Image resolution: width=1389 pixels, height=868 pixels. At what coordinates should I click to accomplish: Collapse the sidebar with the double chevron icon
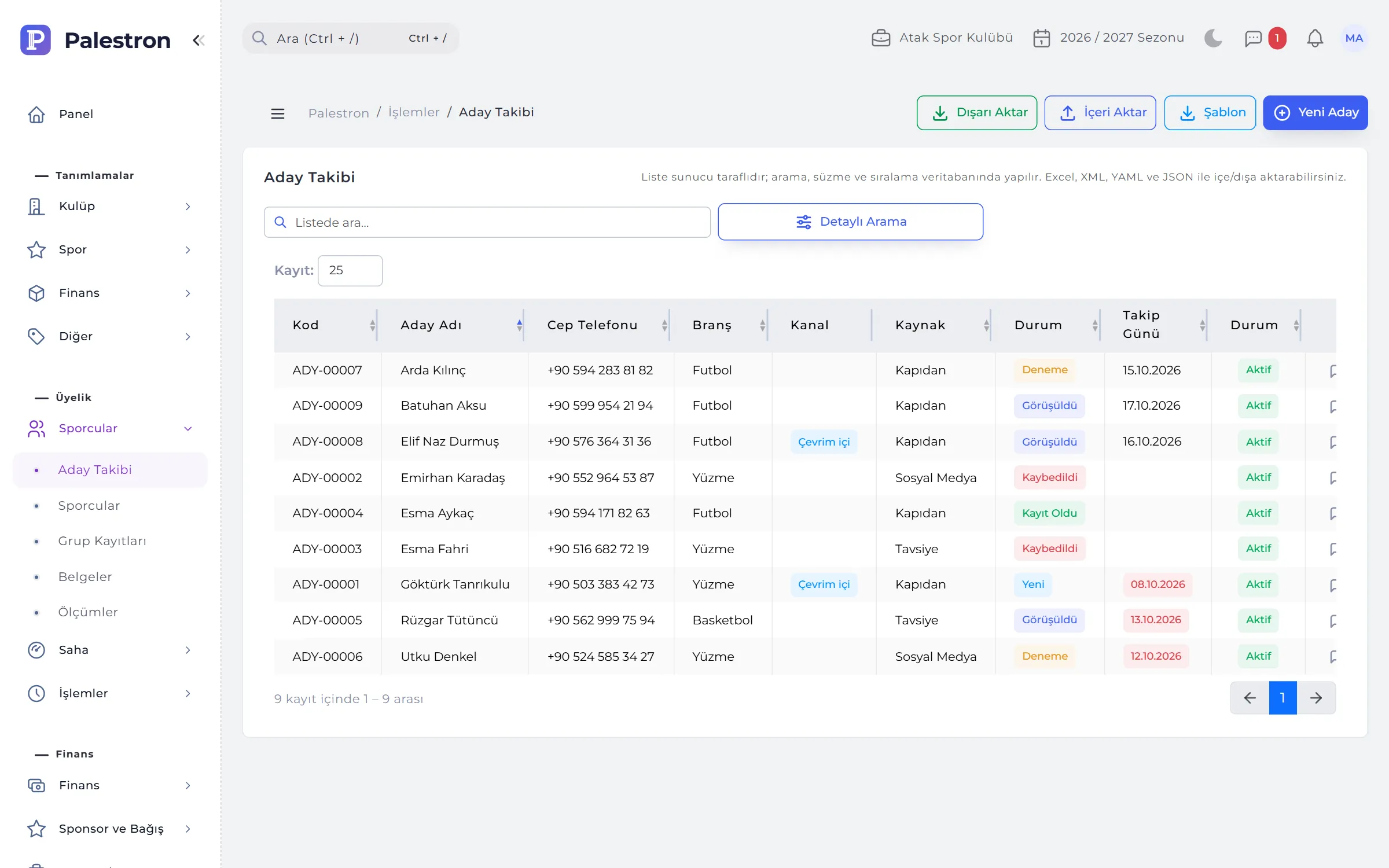pyautogui.click(x=199, y=40)
